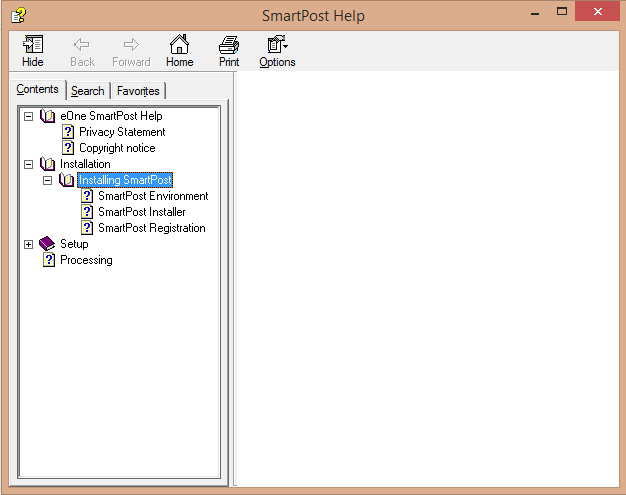Viewport: 626px width, 495px height.
Task: Switch to the Contents tab
Action: coord(38,89)
